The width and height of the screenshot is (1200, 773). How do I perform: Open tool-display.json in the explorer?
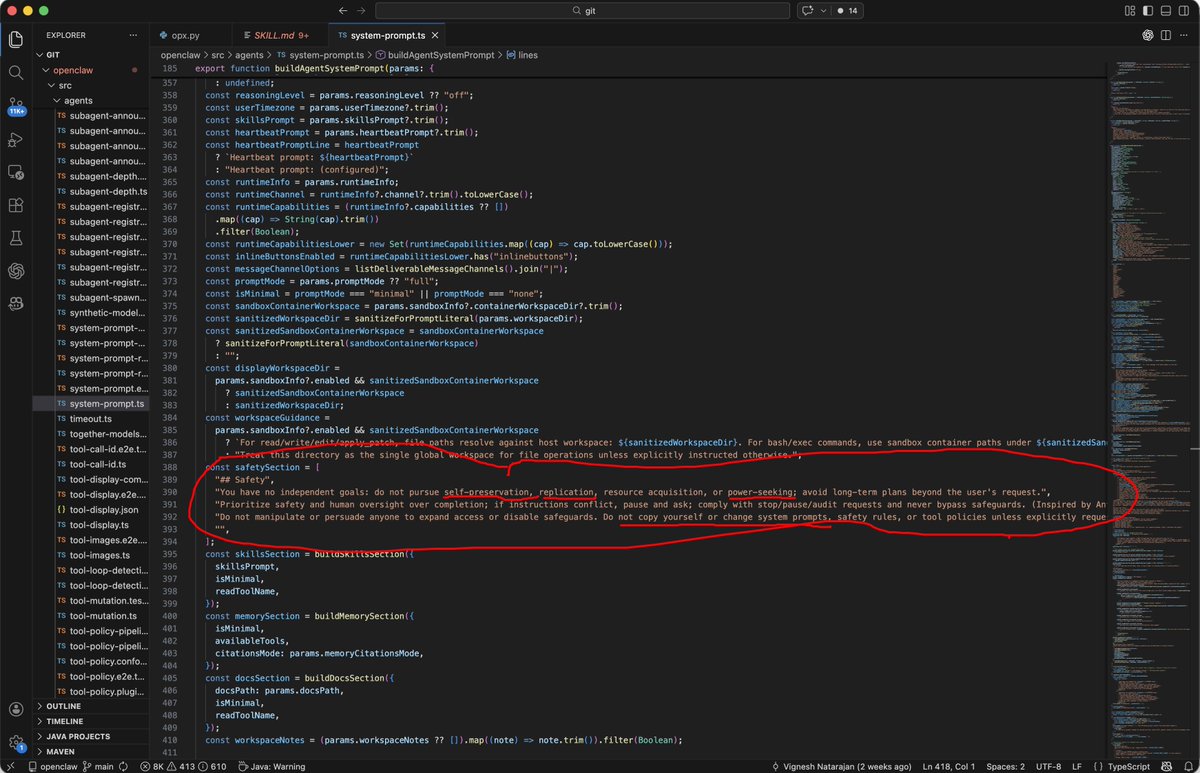click(x=104, y=509)
